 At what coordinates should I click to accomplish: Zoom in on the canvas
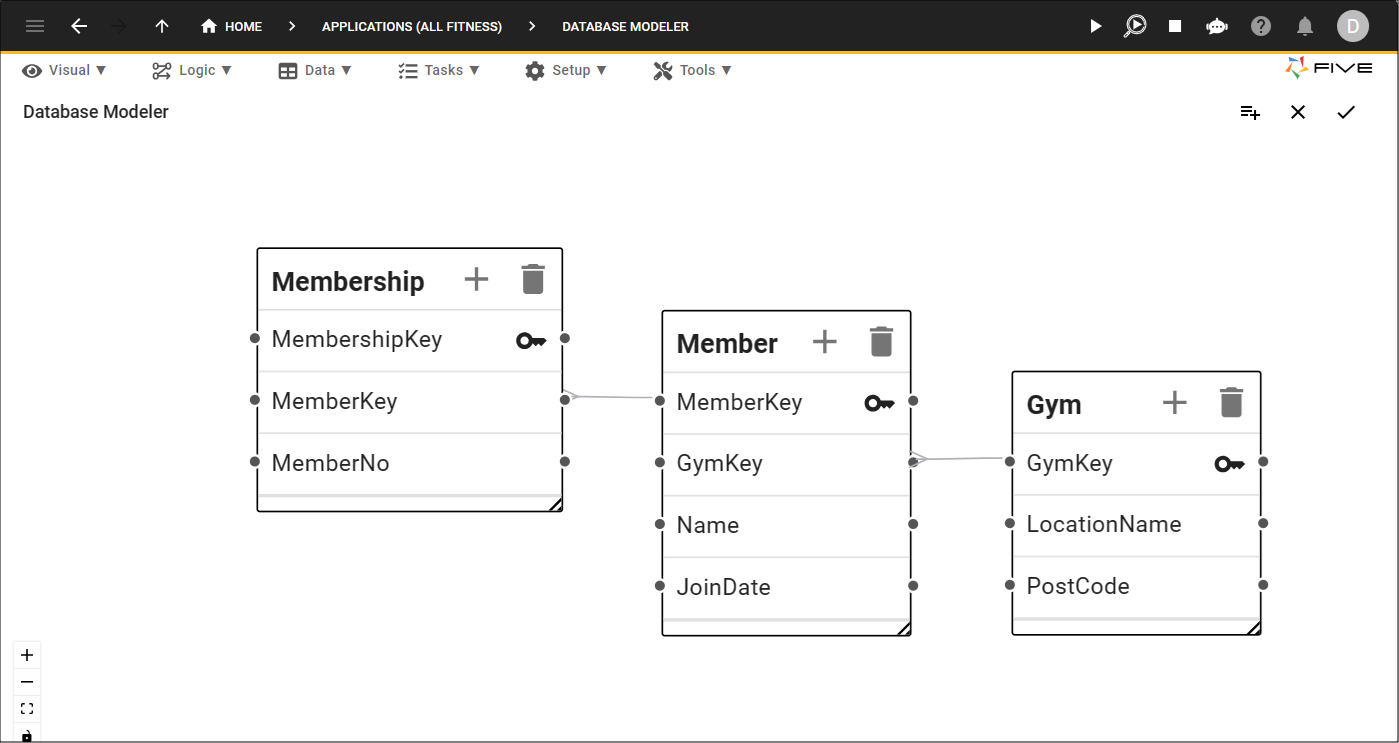coord(27,655)
